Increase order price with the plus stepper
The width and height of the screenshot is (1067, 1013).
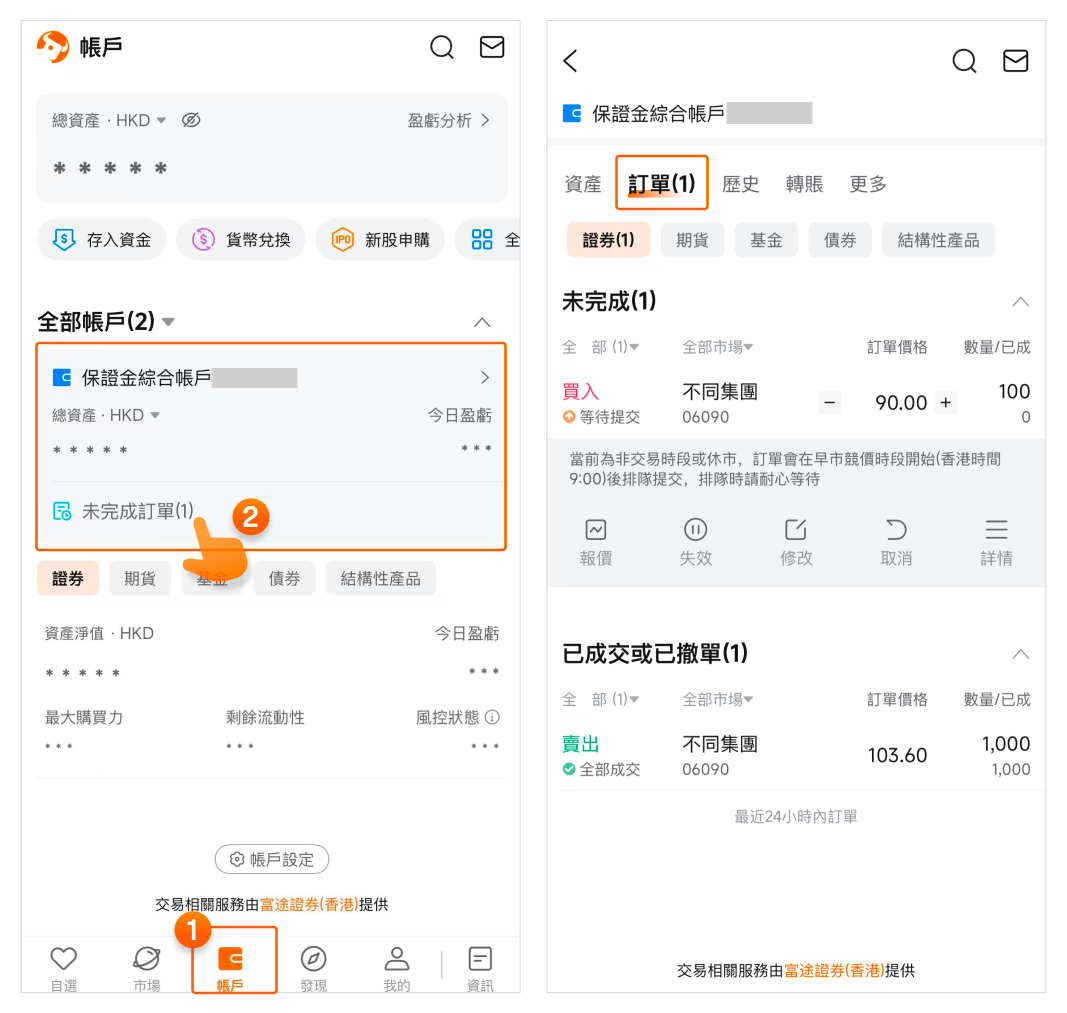[946, 403]
